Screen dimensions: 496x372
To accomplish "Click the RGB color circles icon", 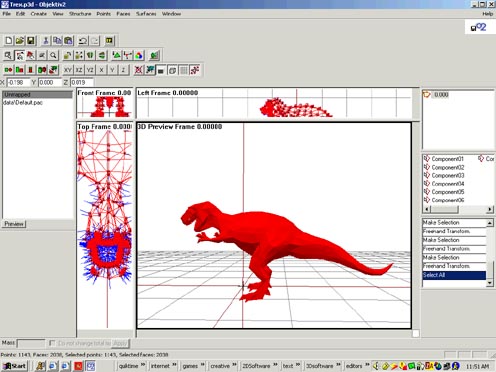I will (x=139, y=55).
